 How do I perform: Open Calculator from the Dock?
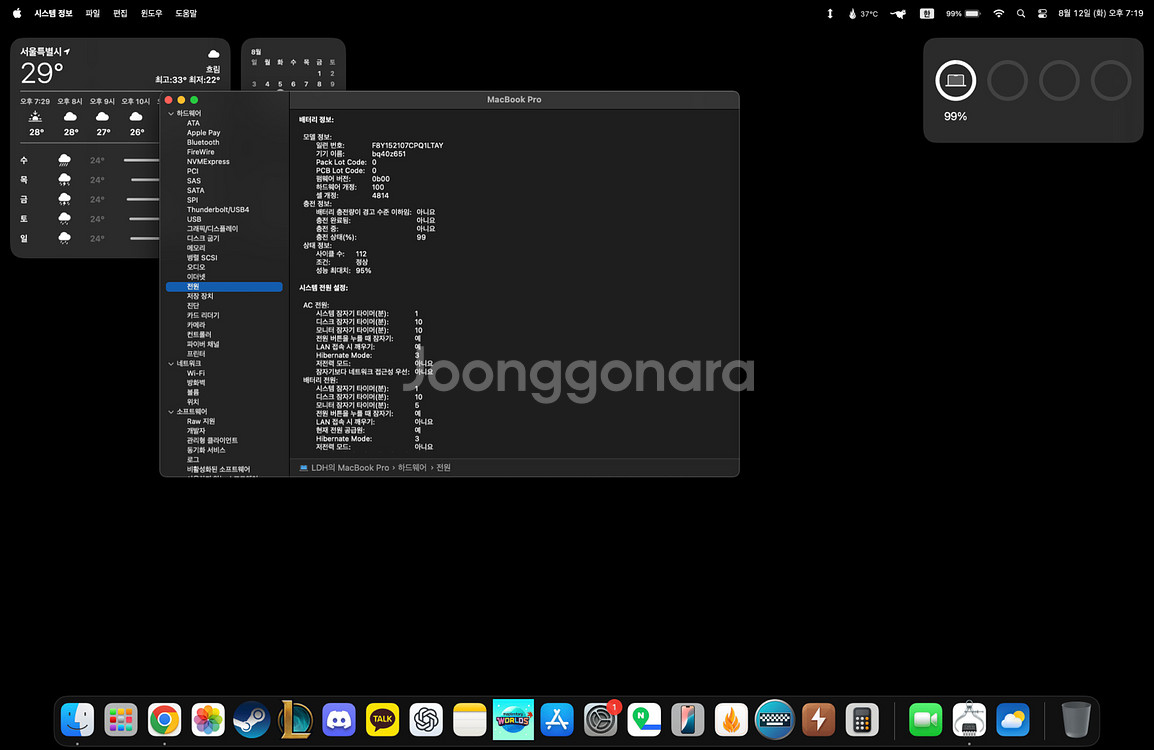click(x=862, y=719)
